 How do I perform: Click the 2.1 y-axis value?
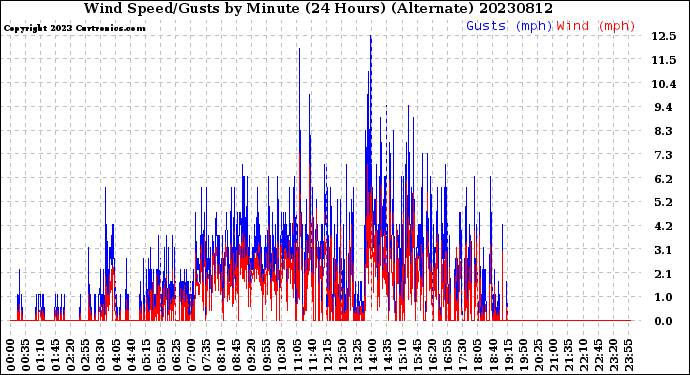point(664,274)
